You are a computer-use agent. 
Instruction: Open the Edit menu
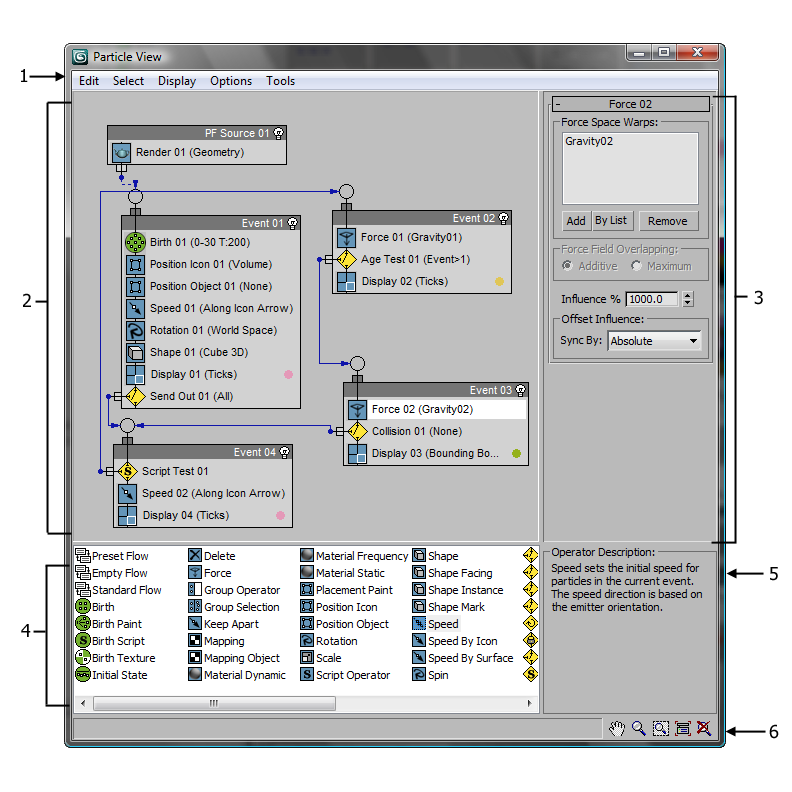pos(89,81)
